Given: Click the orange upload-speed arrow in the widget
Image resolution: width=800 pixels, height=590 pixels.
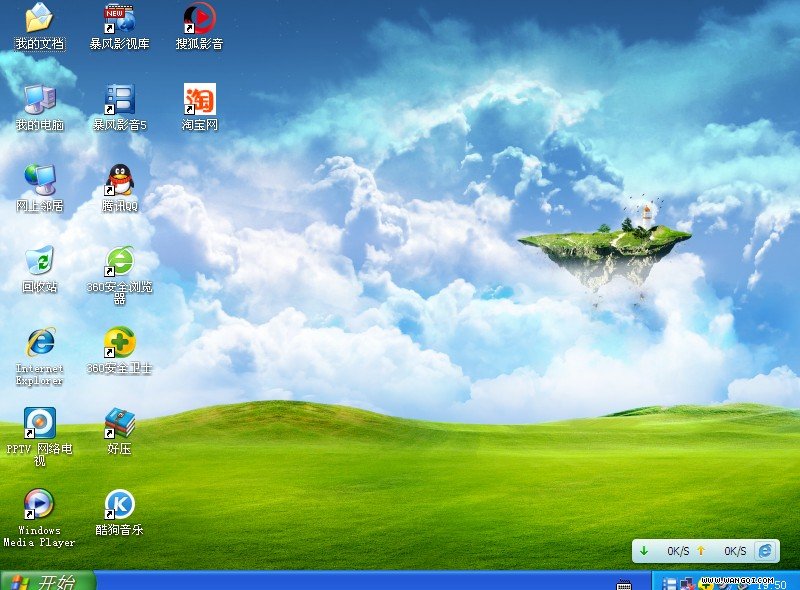Looking at the screenshot, I should coord(701,551).
